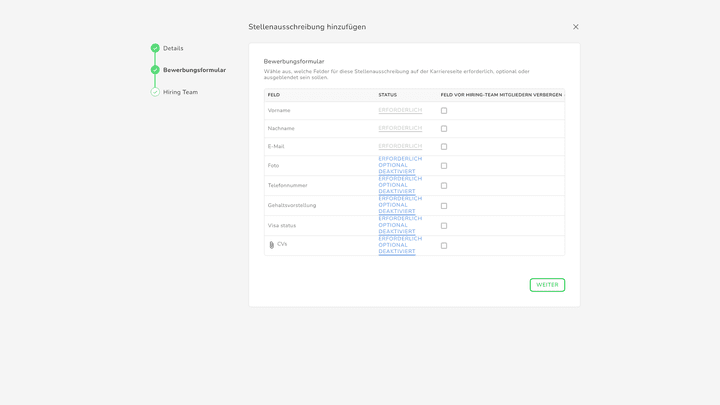The height and width of the screenshot is (405, 720).
Task: Click the FELD VOR HIRING-TEAM MITGLIEDERN VERBERGEN header
Action: click(501, 95)
